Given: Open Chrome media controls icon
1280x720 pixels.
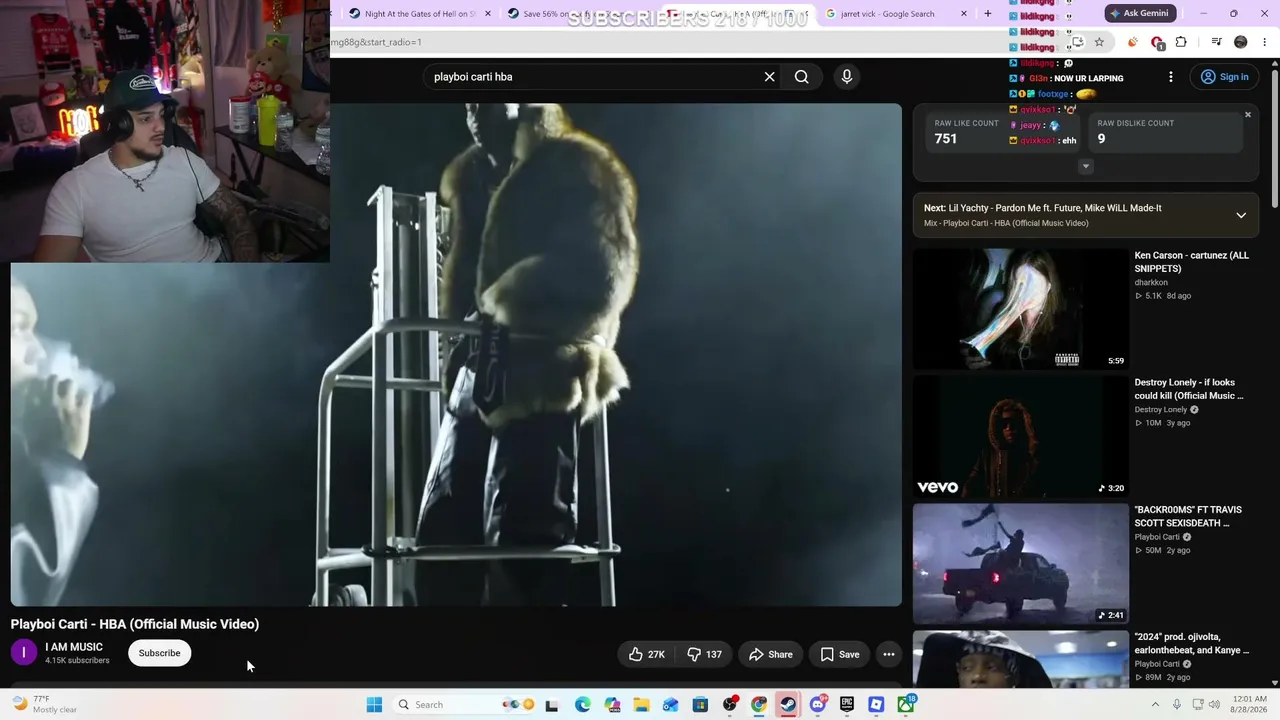Looking at the screenshot, I should 1216,42.
